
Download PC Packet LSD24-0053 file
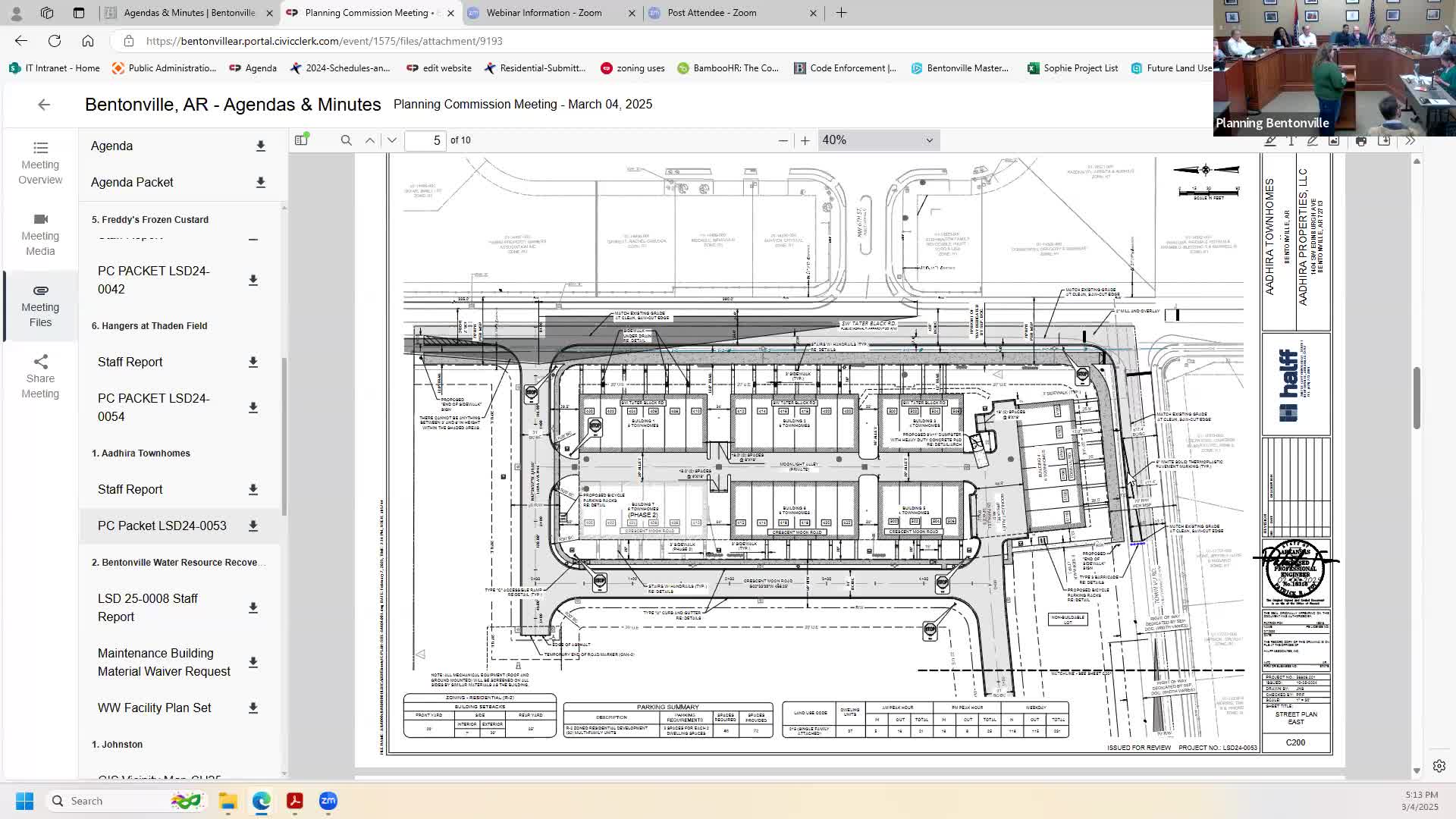pos(253,526)
